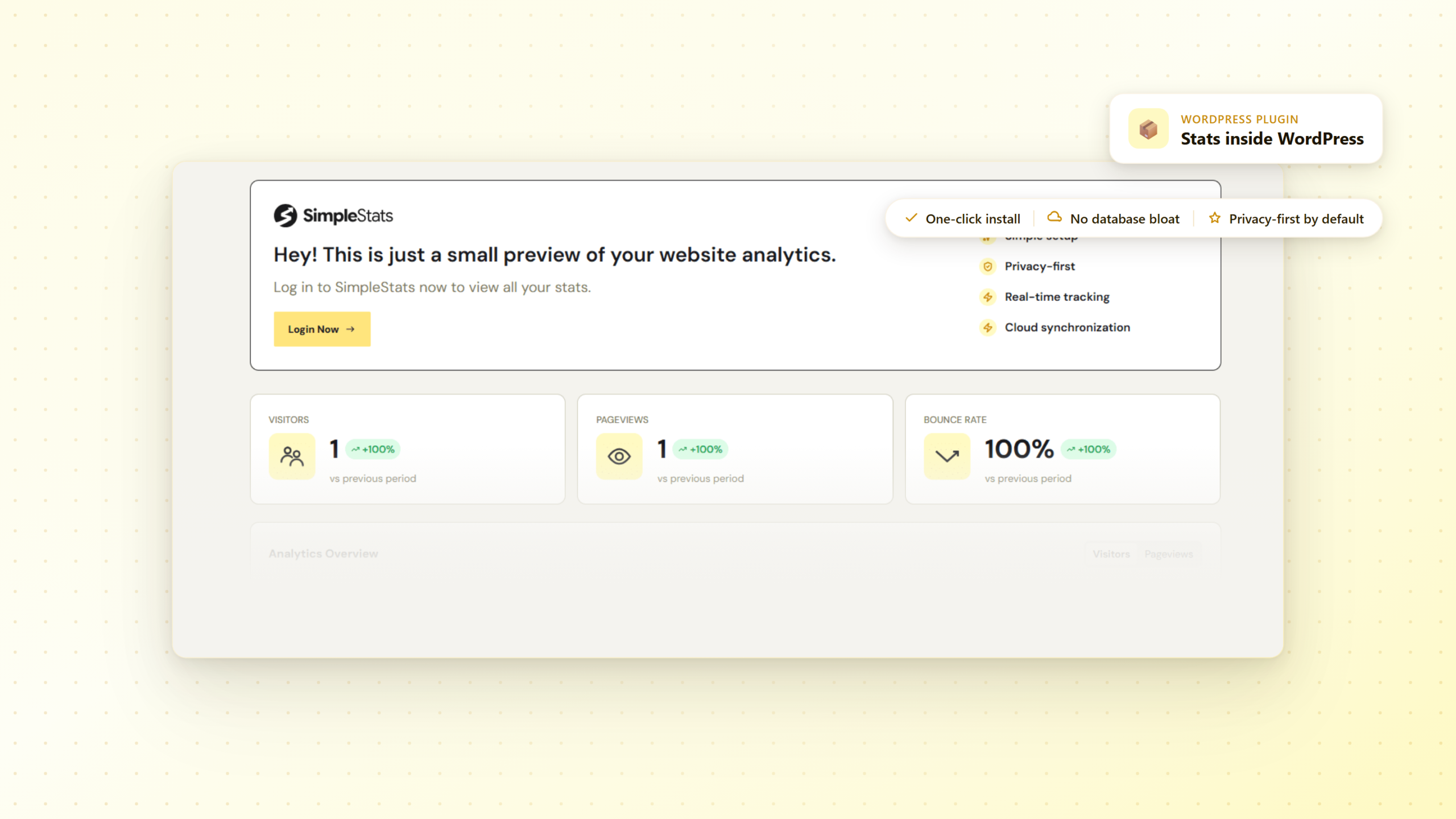Click 'vs previous period' under Bounce Rate

click(1028, 479)
